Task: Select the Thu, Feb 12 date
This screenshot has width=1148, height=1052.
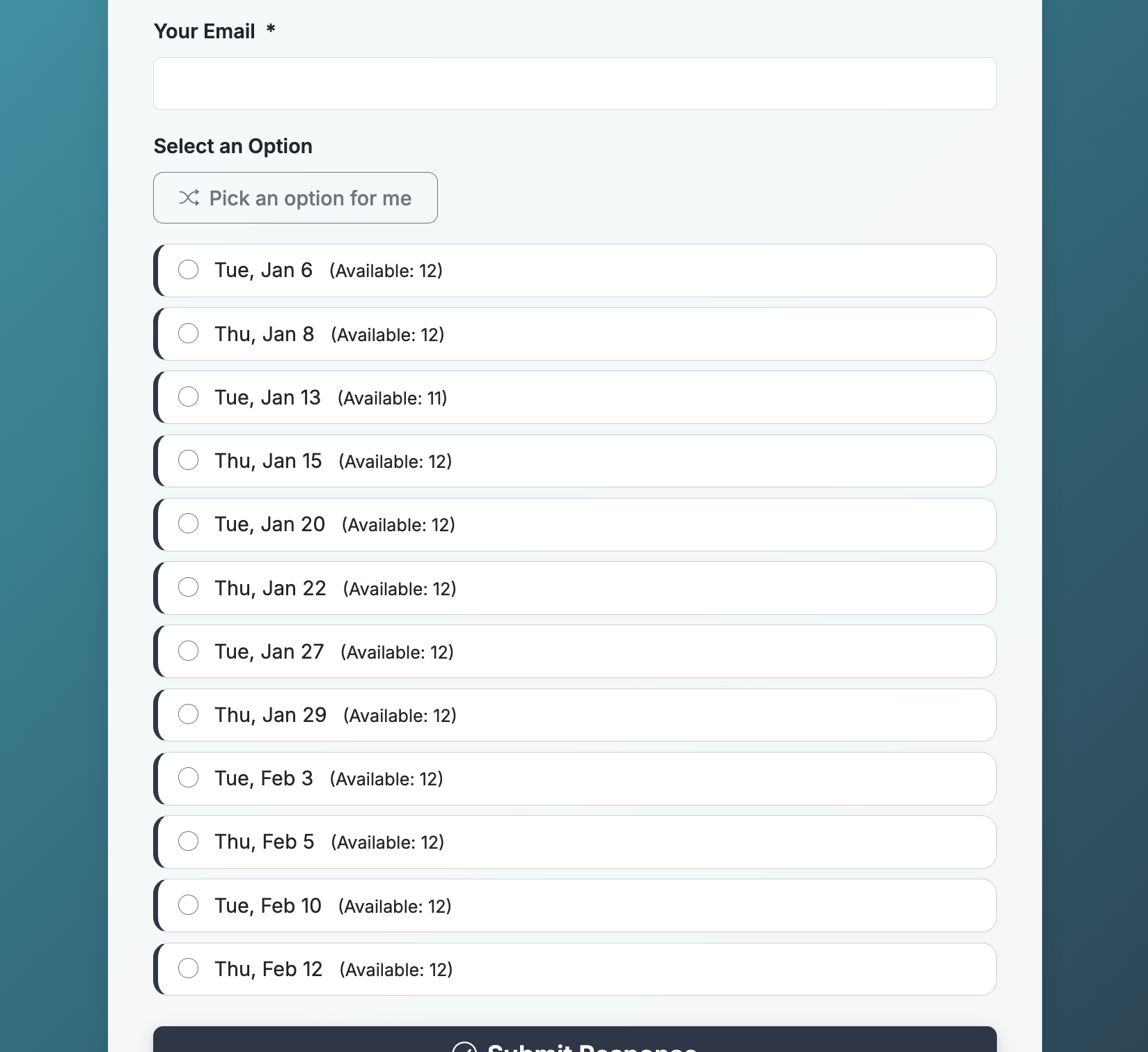Action: click(188, 968)
